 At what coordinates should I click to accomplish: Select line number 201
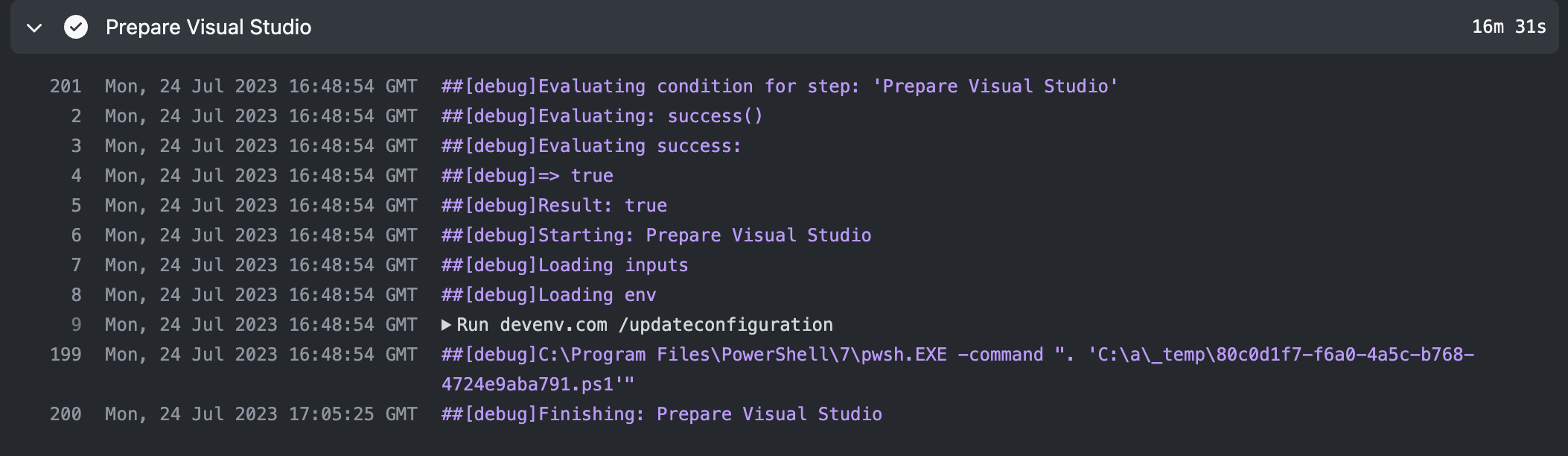(66, 86)
